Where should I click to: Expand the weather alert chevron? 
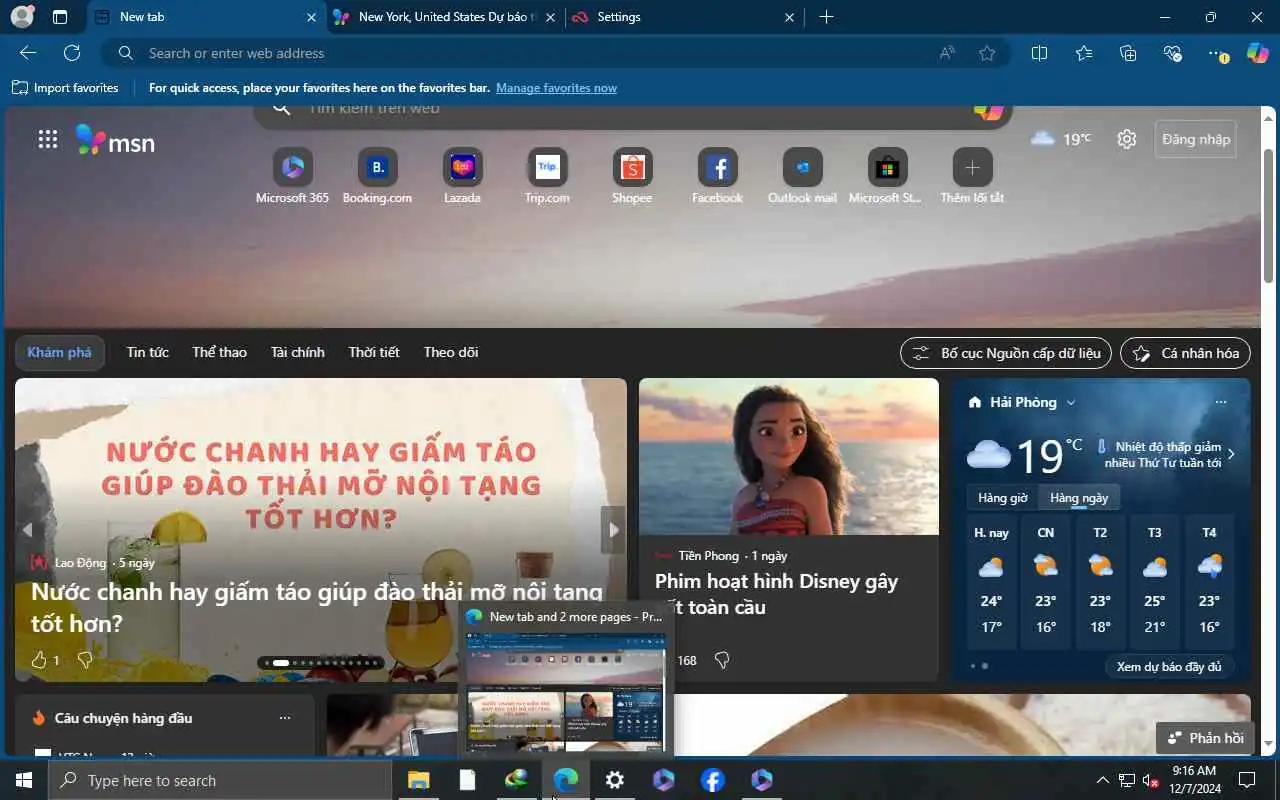tap(1231, 454)
